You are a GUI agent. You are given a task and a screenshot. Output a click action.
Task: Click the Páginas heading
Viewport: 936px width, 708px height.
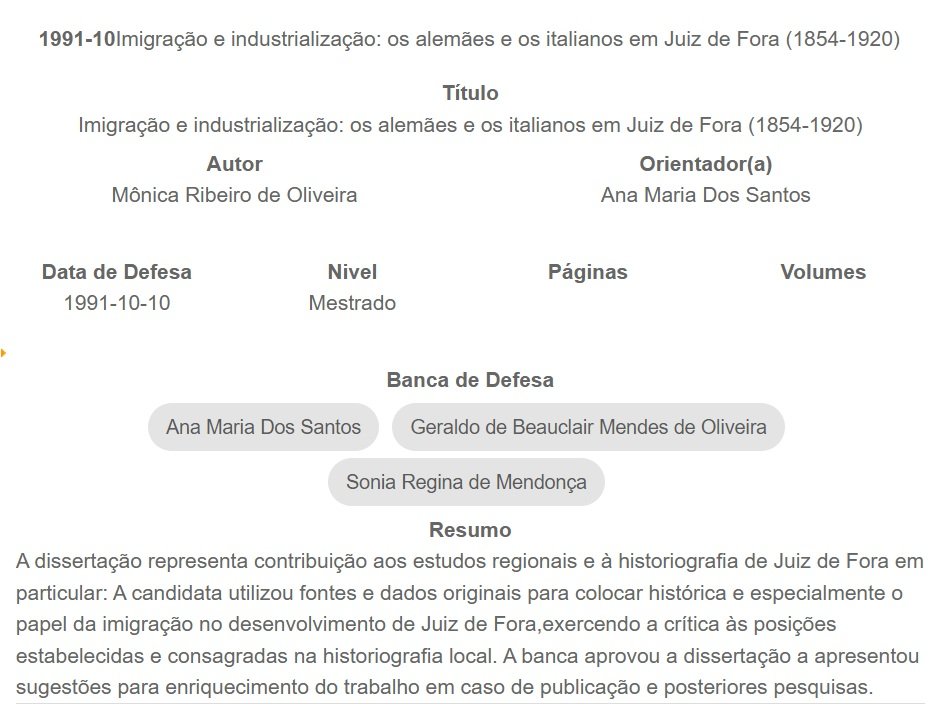(x=588, y=272)
